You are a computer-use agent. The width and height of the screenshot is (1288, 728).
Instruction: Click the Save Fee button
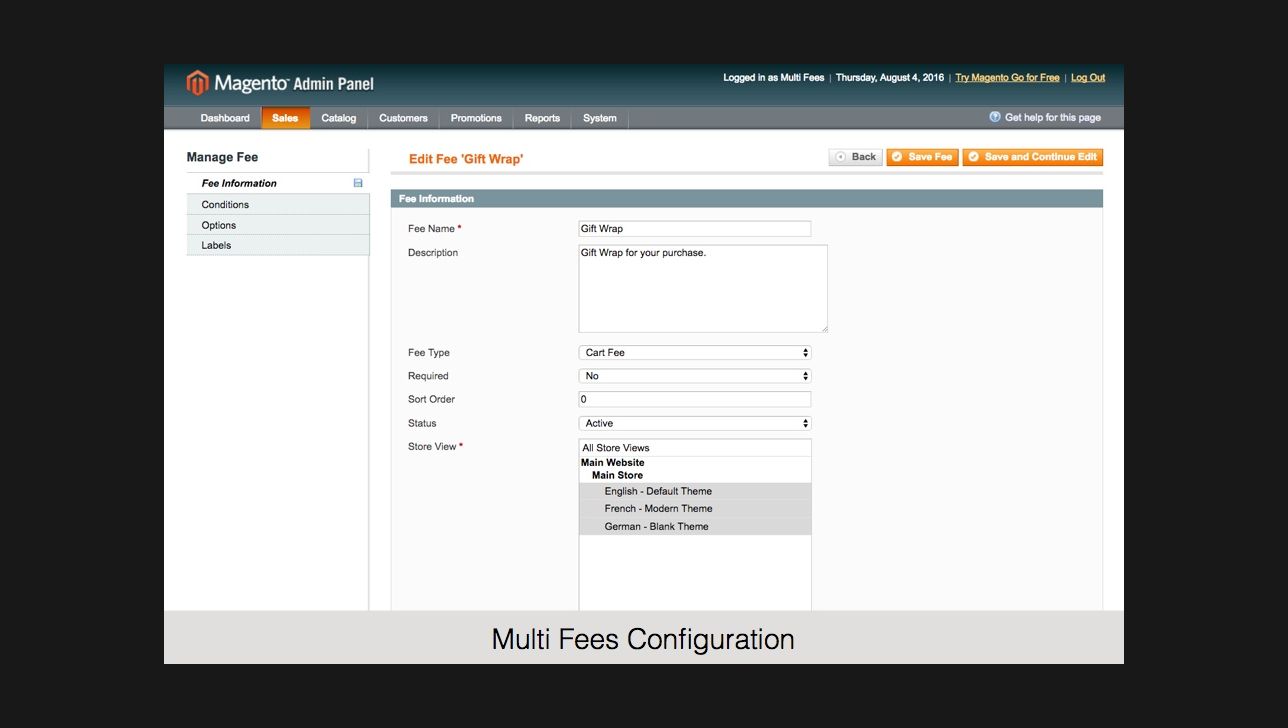pos(922,157)
